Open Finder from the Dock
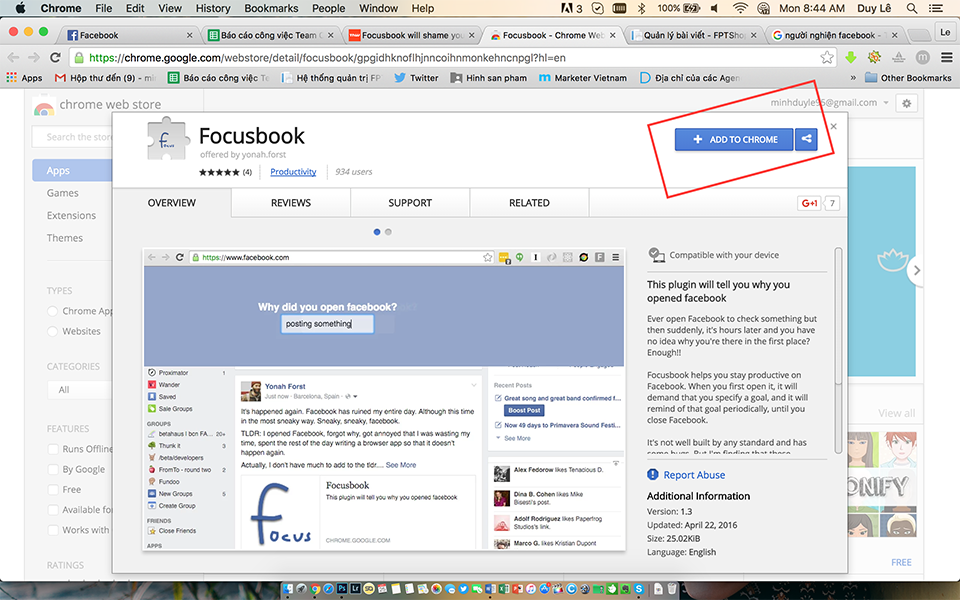 [288, 589]
